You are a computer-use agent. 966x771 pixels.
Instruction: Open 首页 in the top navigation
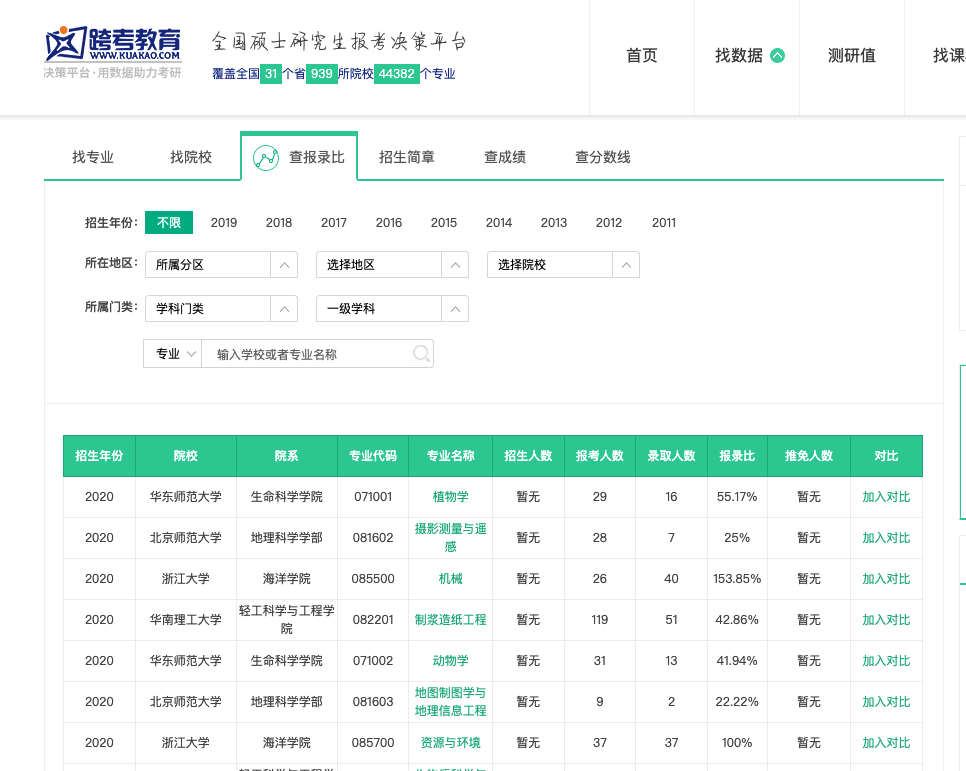(642, 55)
